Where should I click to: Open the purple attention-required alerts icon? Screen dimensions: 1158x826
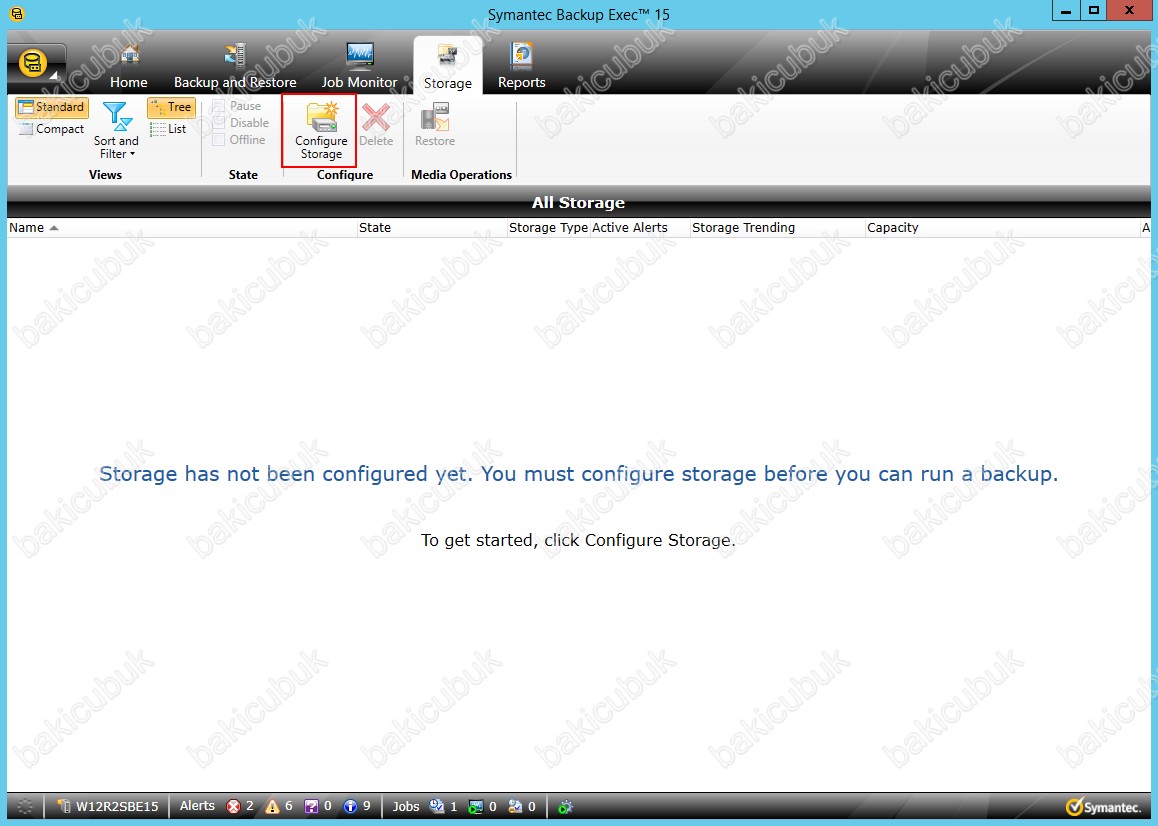click(312, 806)
